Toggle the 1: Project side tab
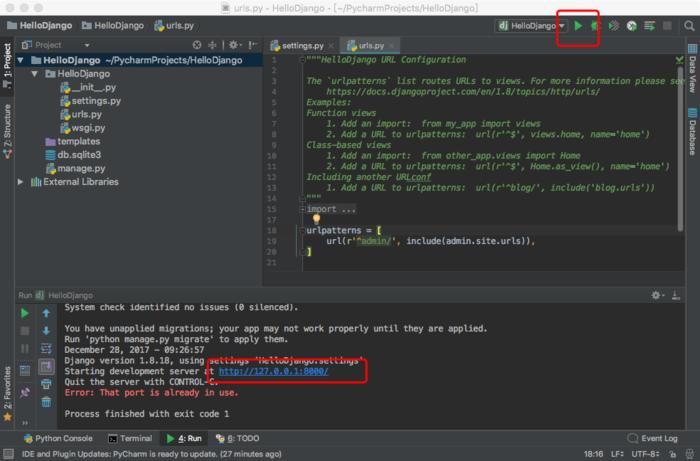This screenshot has height=461, width=700. point(7,66)
